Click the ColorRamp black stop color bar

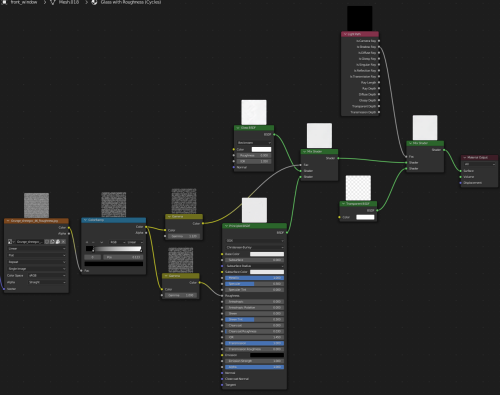point(114,264)
